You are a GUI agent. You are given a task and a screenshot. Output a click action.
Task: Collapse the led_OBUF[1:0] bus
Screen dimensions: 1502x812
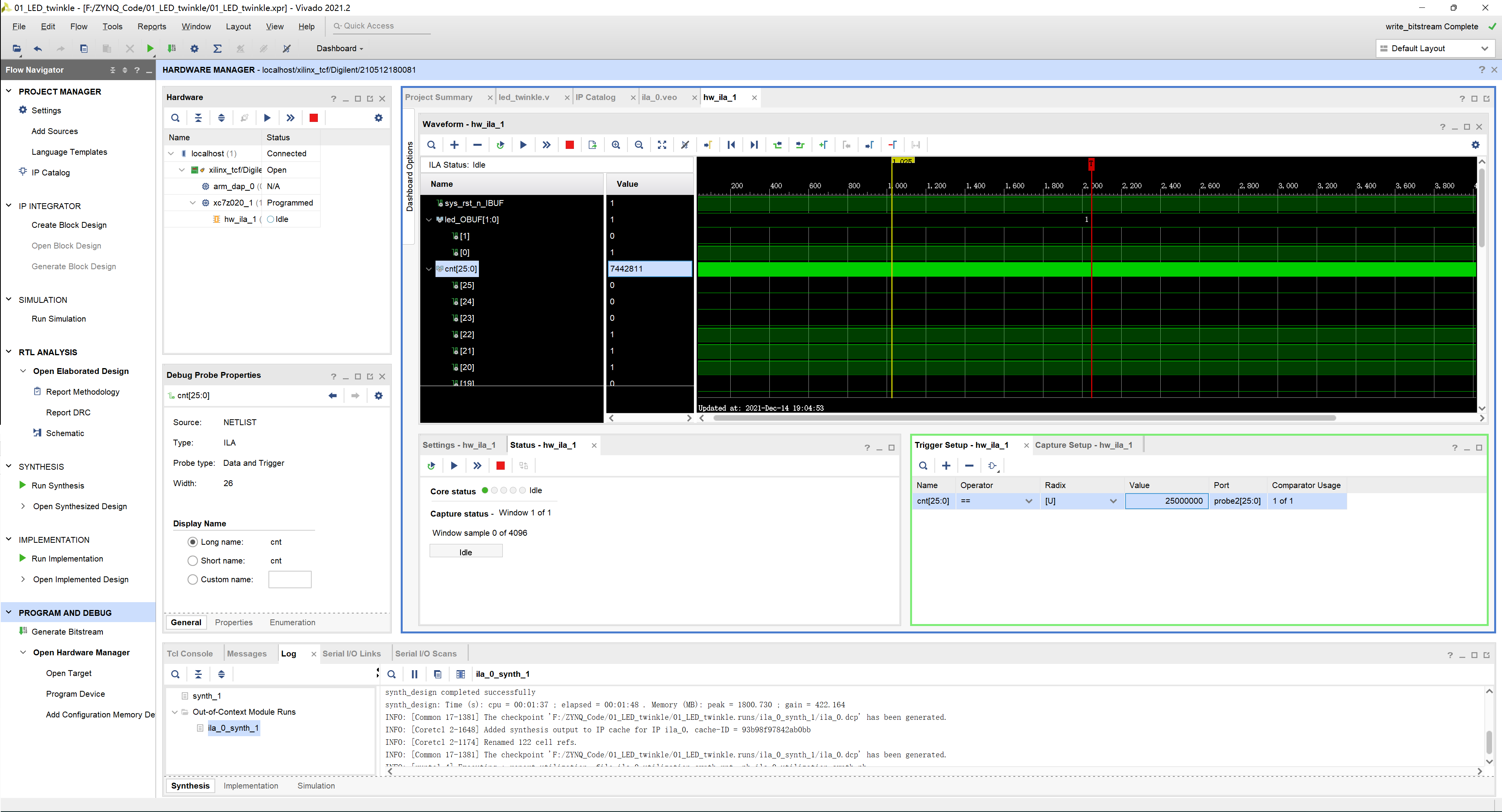(x=429, y=220)
